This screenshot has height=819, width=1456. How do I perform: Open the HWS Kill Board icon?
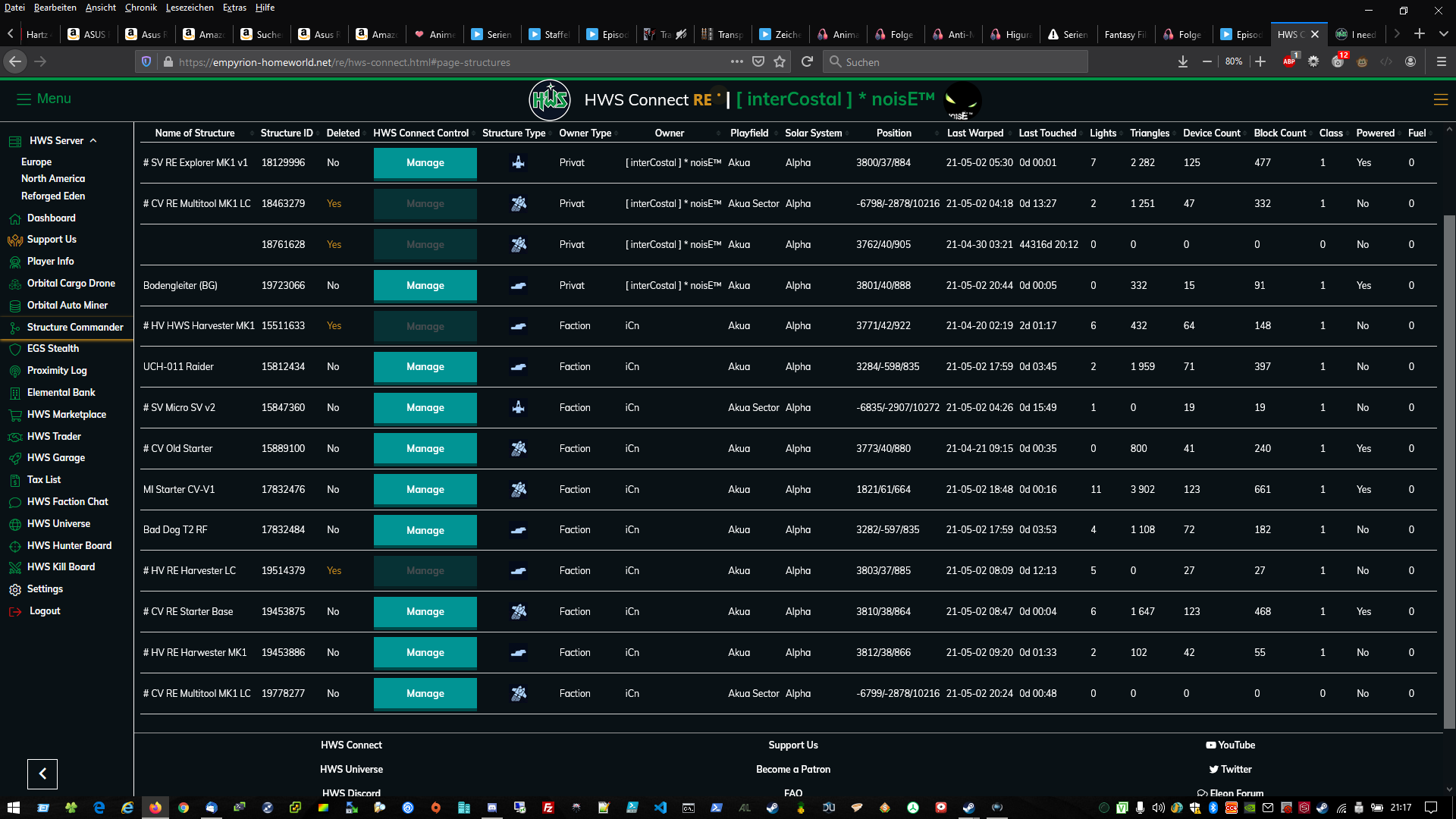(x=14, y=567)
